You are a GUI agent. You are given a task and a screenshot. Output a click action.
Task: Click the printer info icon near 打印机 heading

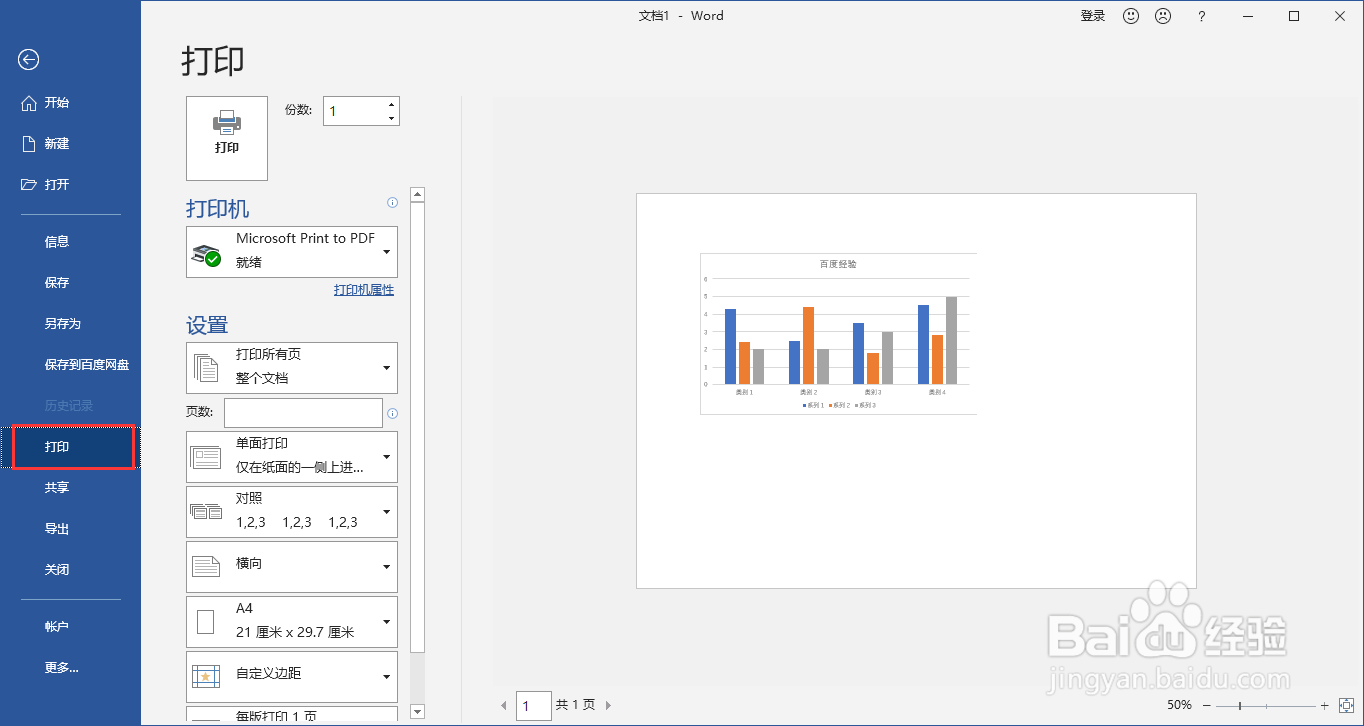(x=392, y=203)
